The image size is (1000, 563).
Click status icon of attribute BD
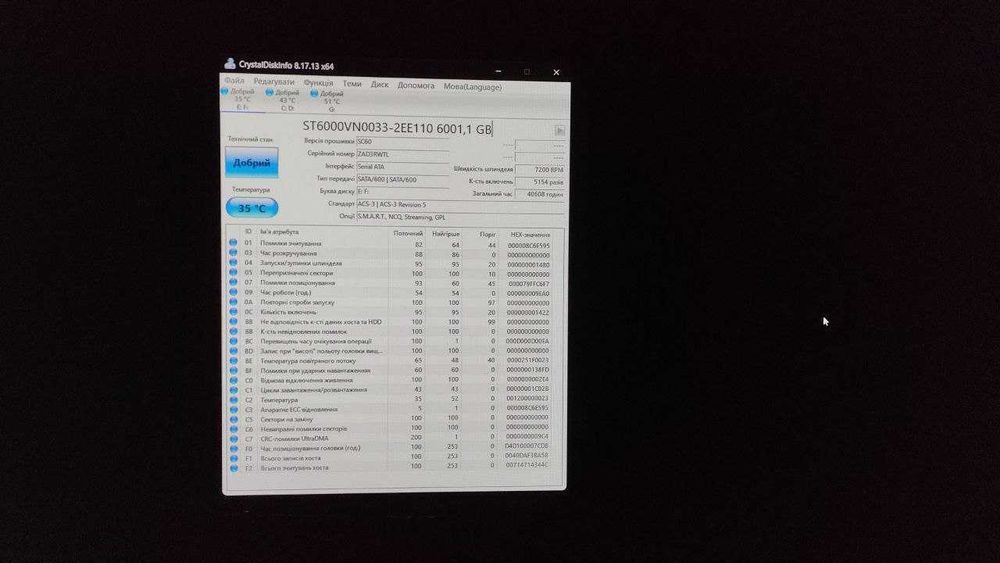(x=233, y=351)
